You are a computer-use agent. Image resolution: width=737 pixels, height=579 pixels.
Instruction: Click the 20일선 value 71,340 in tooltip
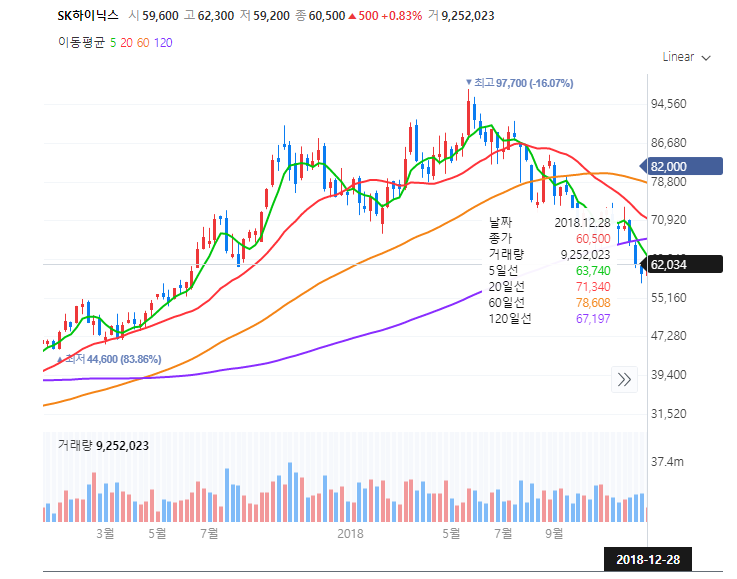593,287
